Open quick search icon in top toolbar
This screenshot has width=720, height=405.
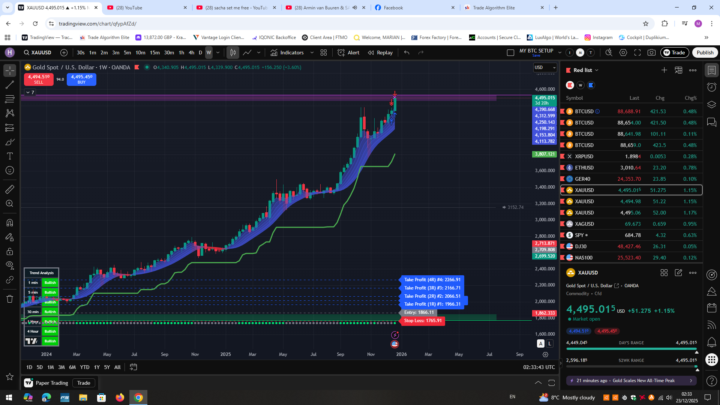click(x=608, y=53)
